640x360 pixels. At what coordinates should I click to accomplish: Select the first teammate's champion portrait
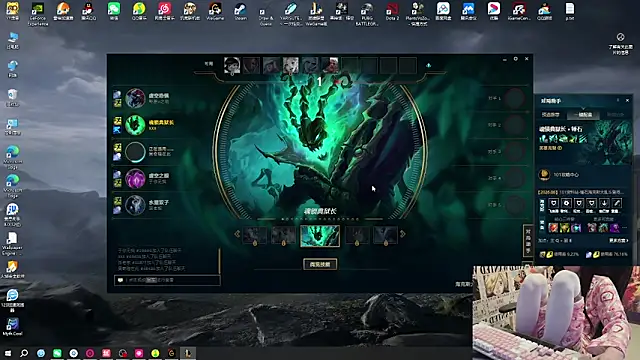[x=135, y=98]
